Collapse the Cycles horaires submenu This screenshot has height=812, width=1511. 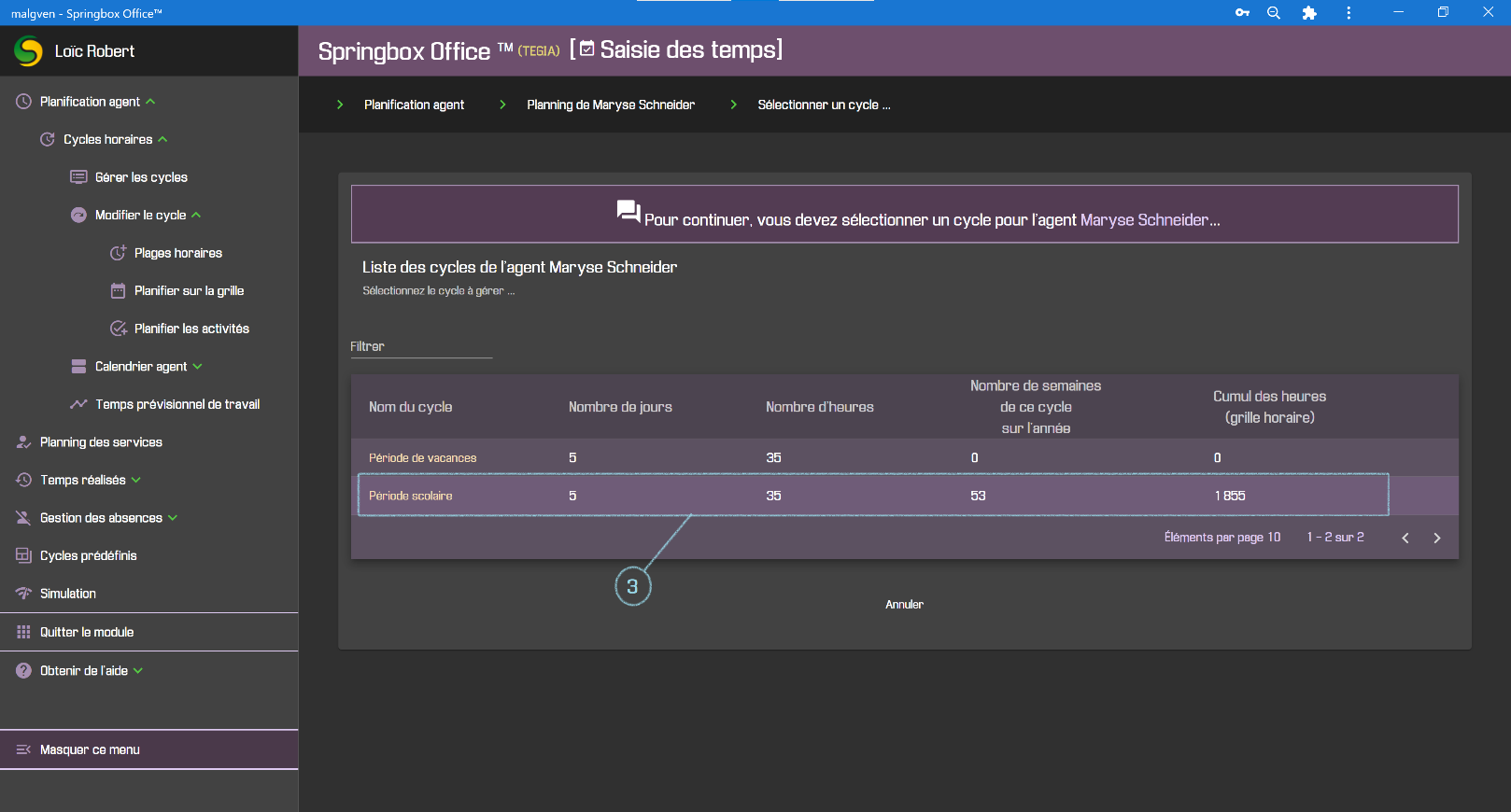point(162,139)
